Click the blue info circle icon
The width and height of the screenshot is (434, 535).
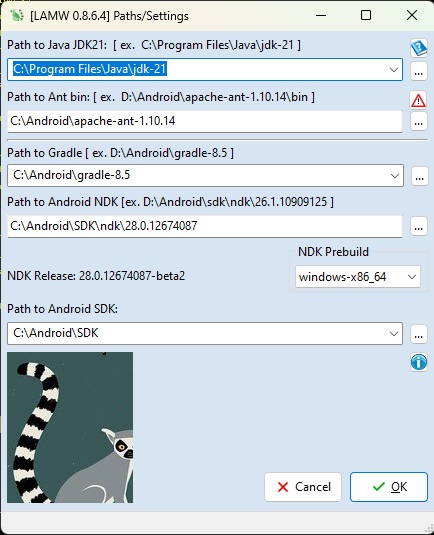coord(419,362)
